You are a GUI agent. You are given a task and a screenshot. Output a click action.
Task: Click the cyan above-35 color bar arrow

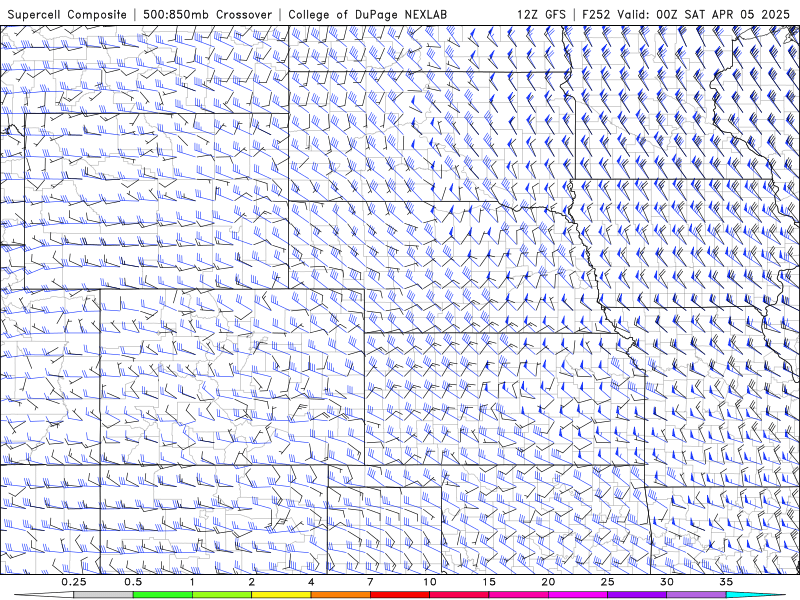pyautogui.click(x=756, y=595)
